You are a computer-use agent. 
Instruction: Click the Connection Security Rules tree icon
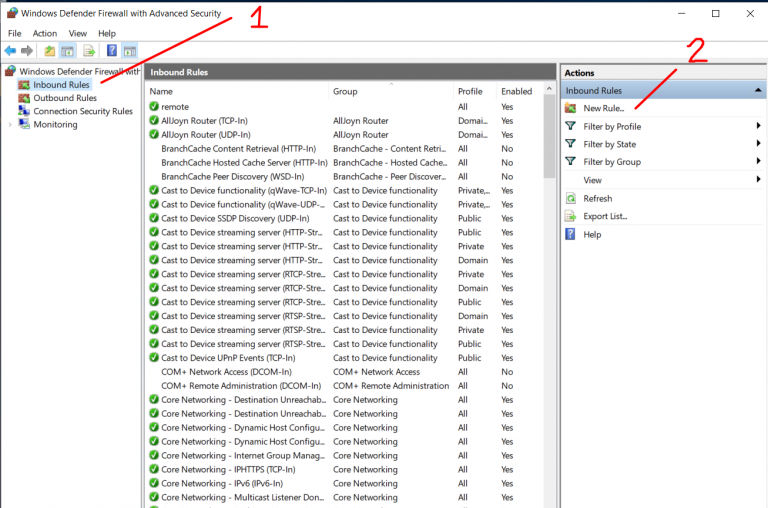pos(24,111)
